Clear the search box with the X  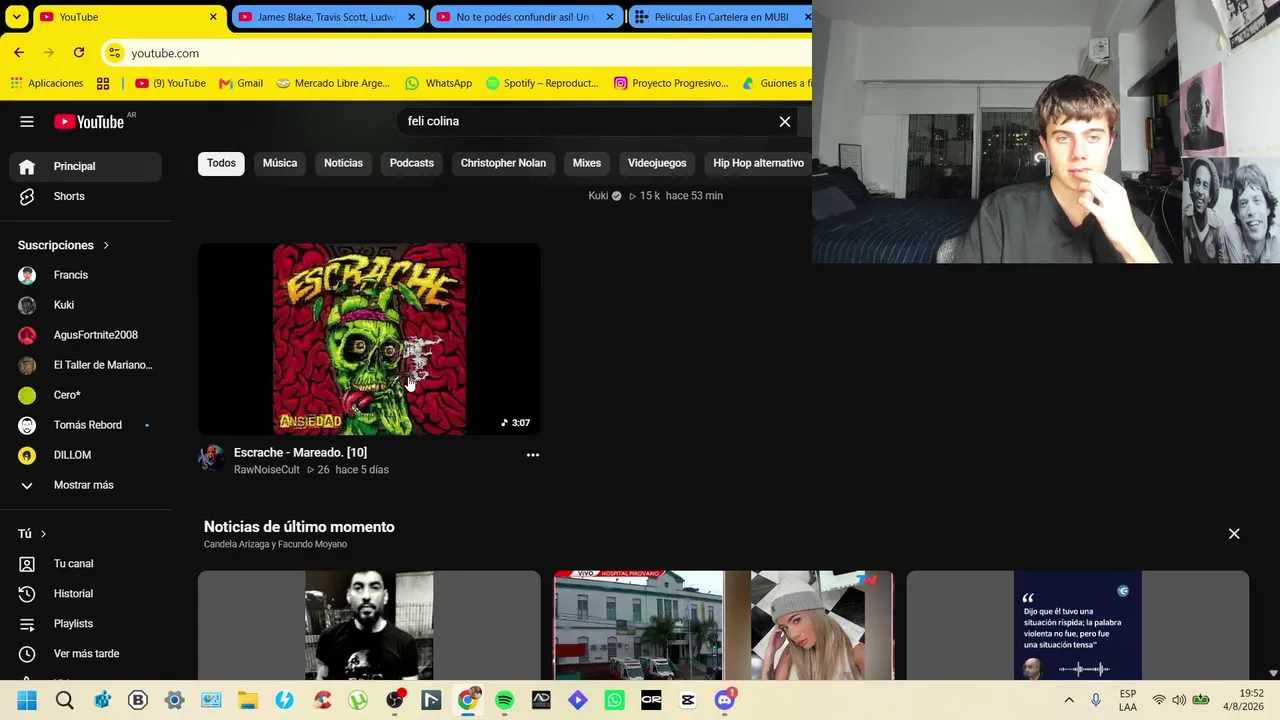pyautogui.click(x=785, y=122)
